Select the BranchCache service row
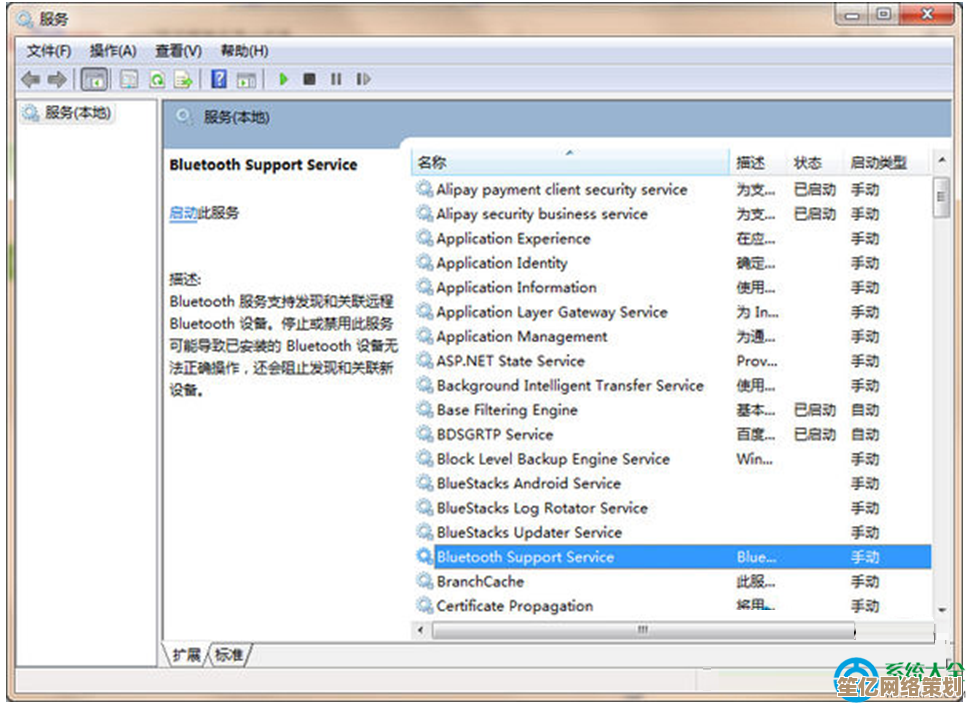Viewport: 968px width, 705px height. tap(480, 582)
